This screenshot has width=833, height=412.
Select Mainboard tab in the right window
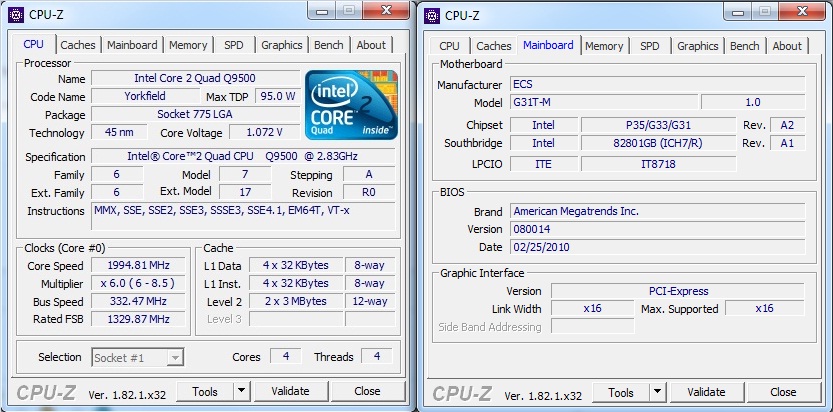pyautogui.click(x=548, y=45)
